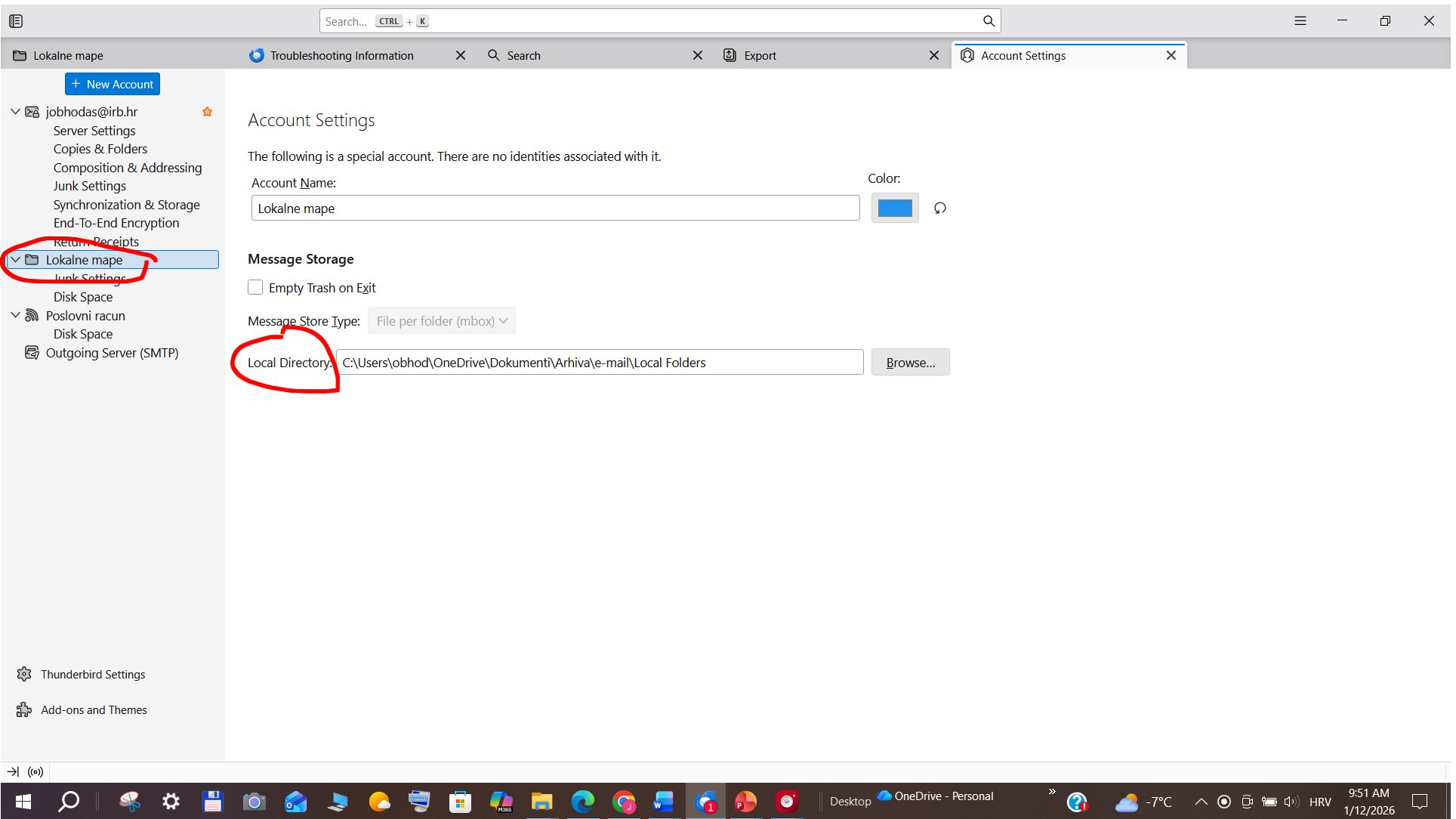Click the Thunderbird Settings gear icon
The width and height of the screenshot is (1456, 819).
pos(24,674)
